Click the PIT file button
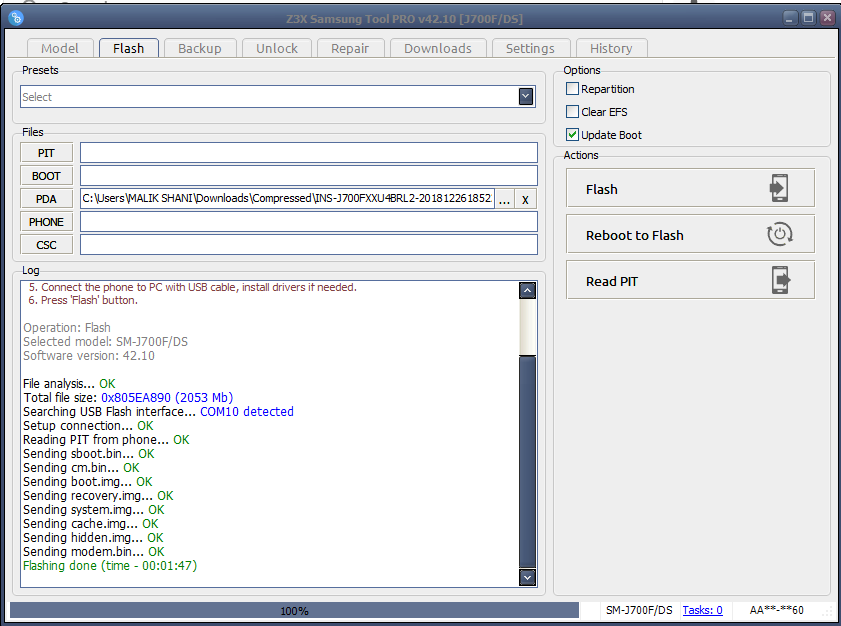This screenshot has width=841, height=626. click(46, 153)
